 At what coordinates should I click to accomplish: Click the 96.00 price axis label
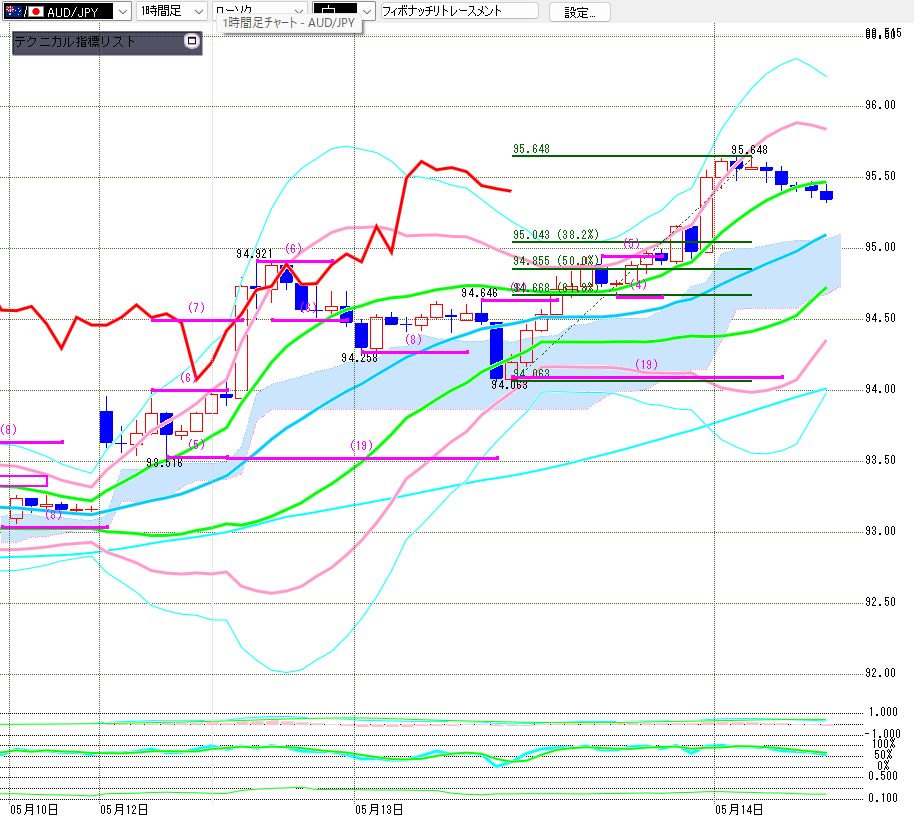tap(880, 105)
